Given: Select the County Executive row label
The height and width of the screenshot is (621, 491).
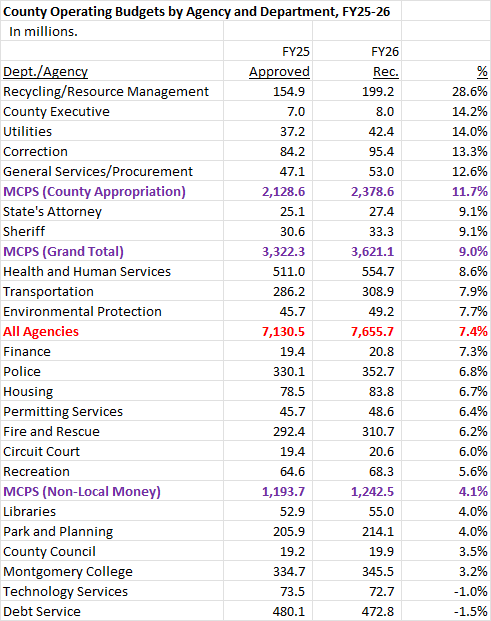Looking at the screenshot, I should point(56,112).
